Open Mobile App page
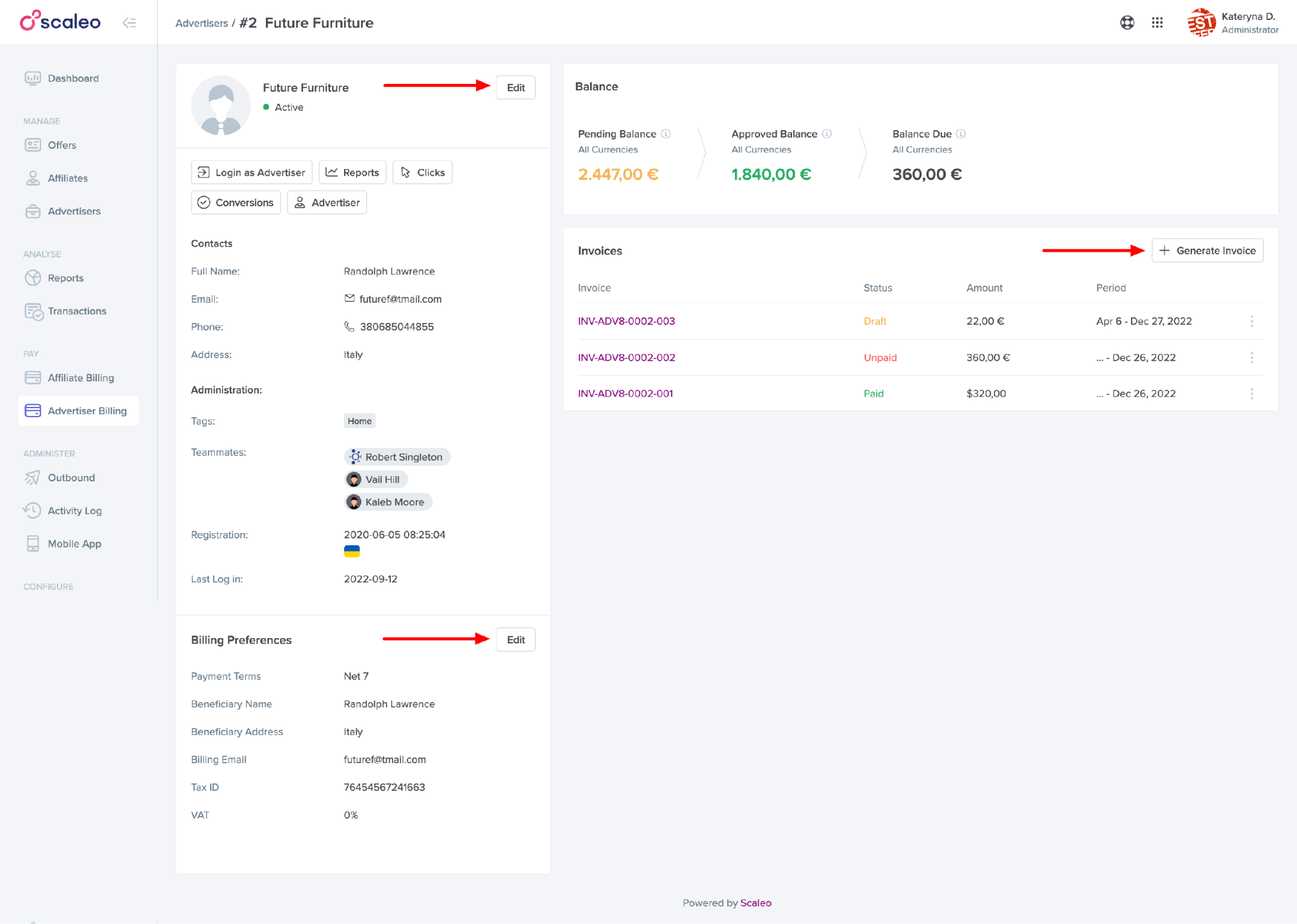 [x=62, y=543]
